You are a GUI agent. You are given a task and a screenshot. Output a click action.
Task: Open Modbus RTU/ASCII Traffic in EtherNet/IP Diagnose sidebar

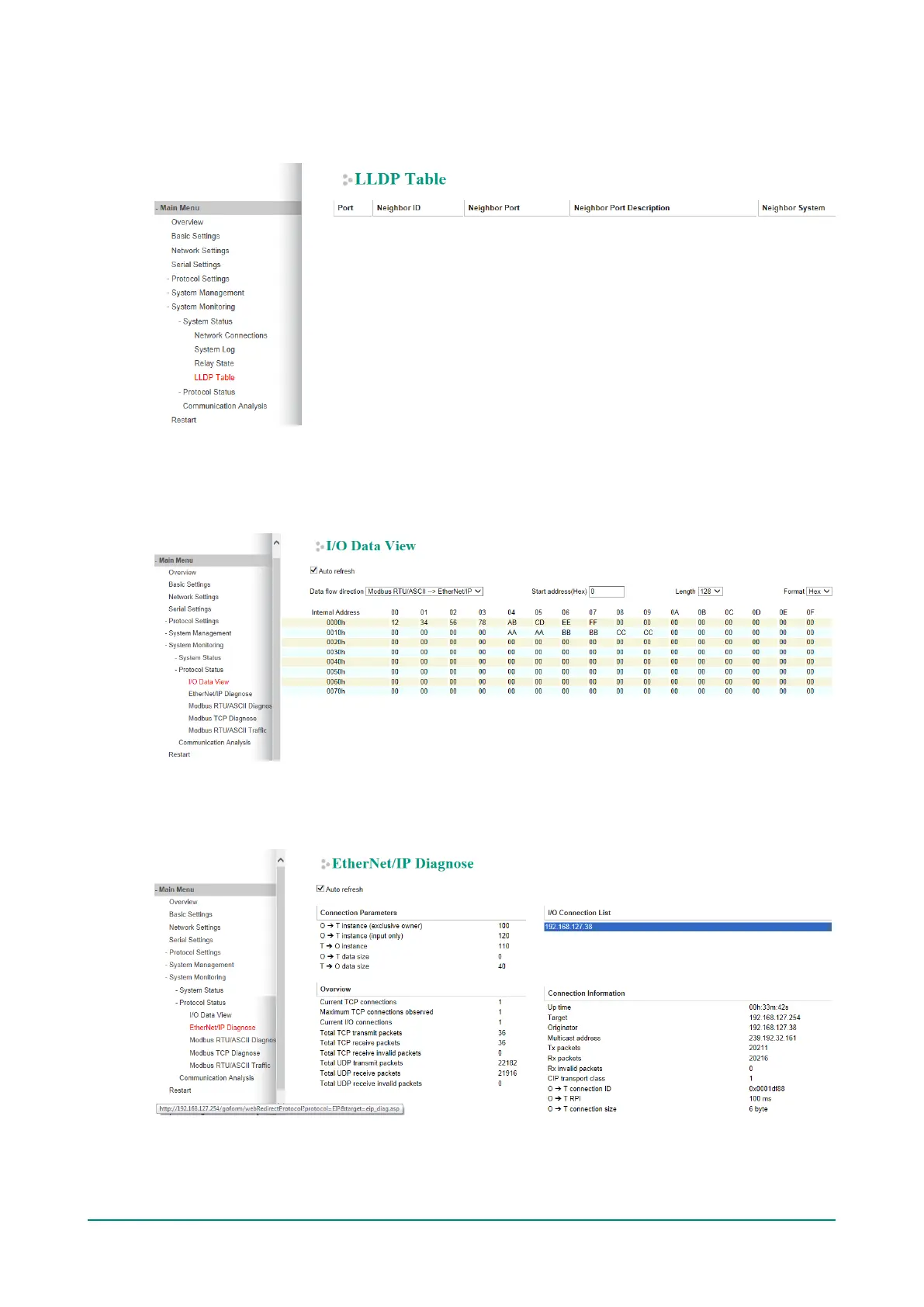[x=230, y=1066]
